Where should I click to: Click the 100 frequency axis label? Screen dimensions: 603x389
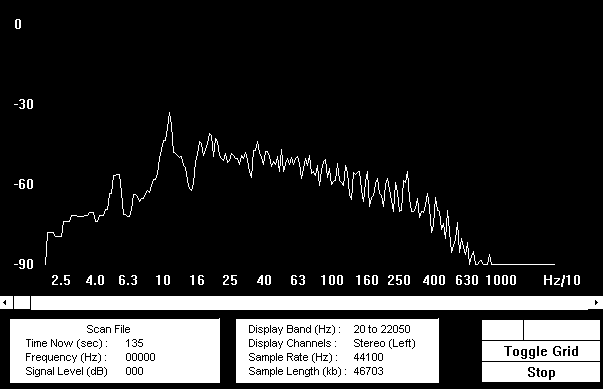[x=332, y=280]
